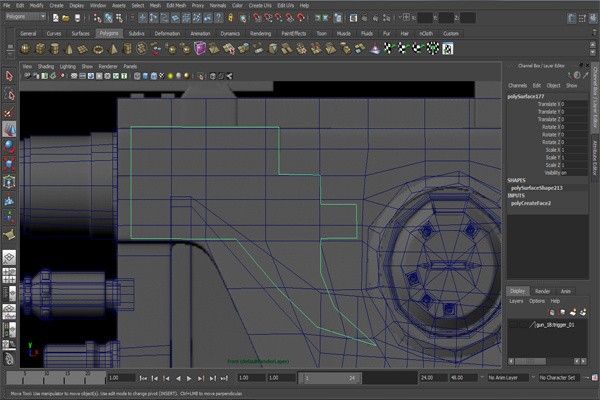600x400 pixels.
Task: Create a polygon torus from the shelf
Action: pos(98,49)
